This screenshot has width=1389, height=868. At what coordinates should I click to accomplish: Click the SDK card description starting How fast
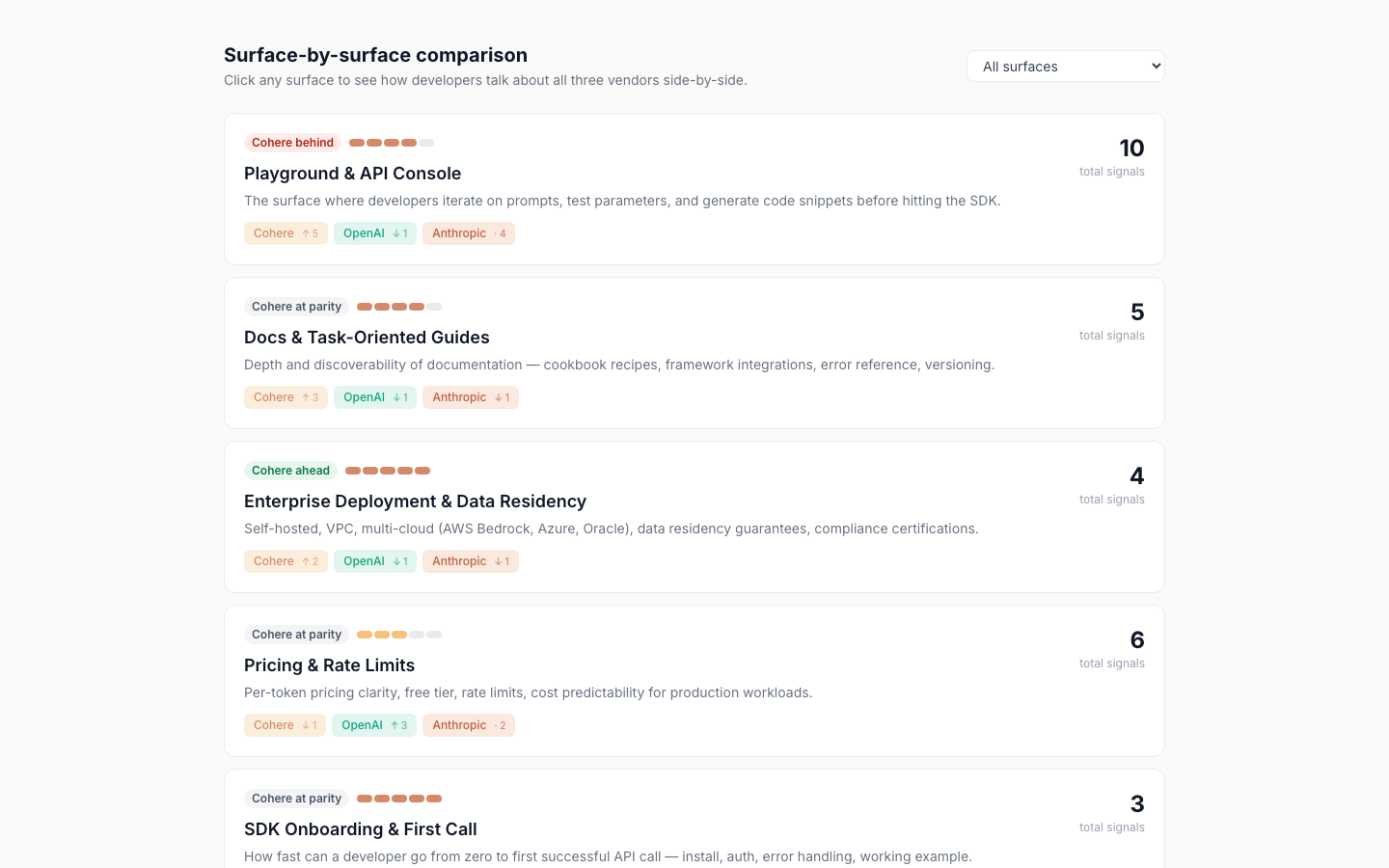coord(608,856)
